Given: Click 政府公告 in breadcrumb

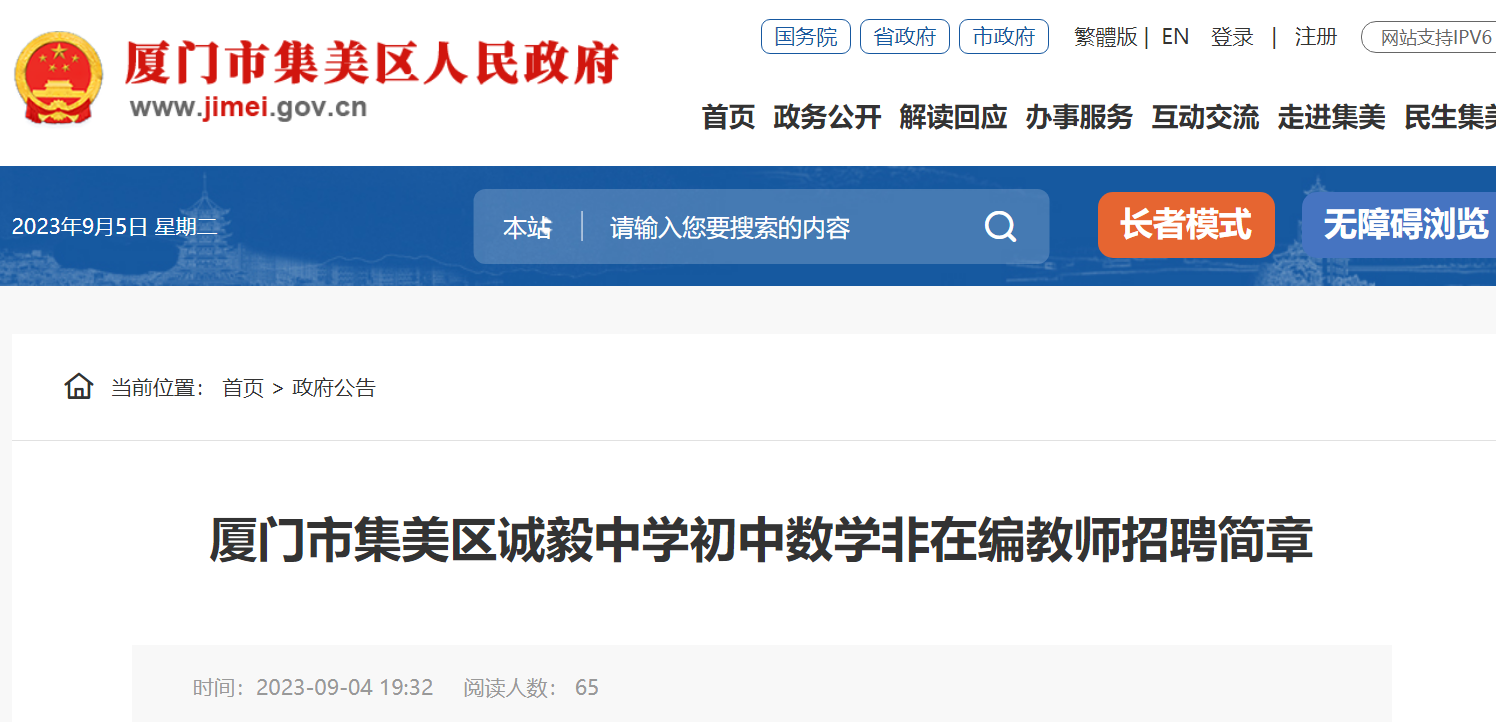Looking at the screenshot, I should coord(334,388).
